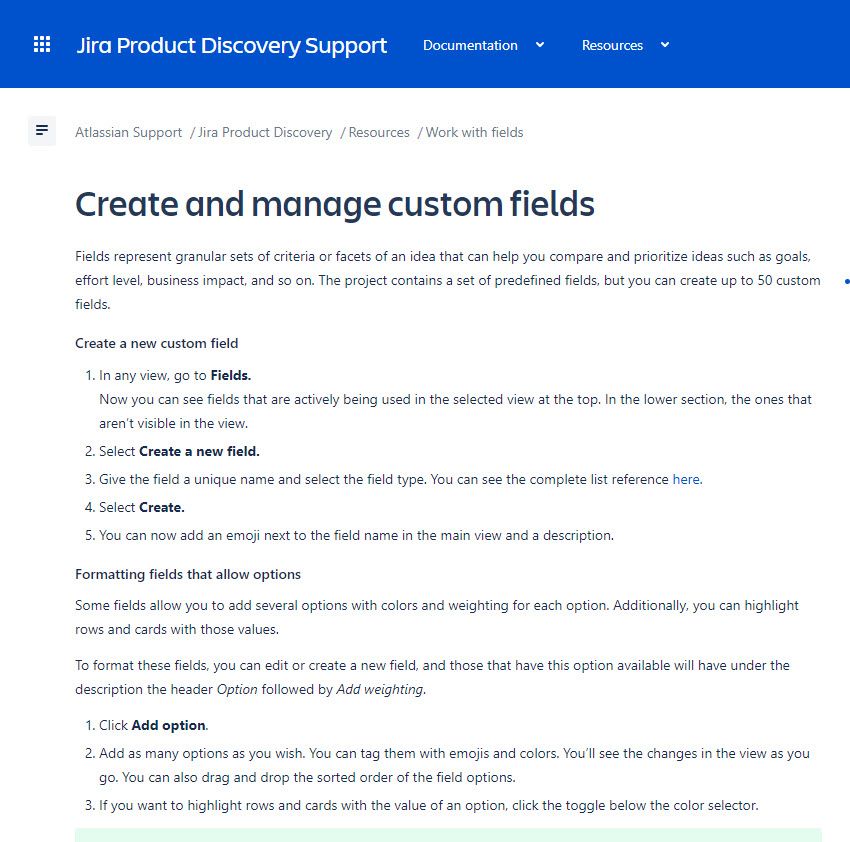Toggle the sidebar navigation menu icon
Image resolution: width=850 pixels, height=842 pixels.
click(42, 131)
